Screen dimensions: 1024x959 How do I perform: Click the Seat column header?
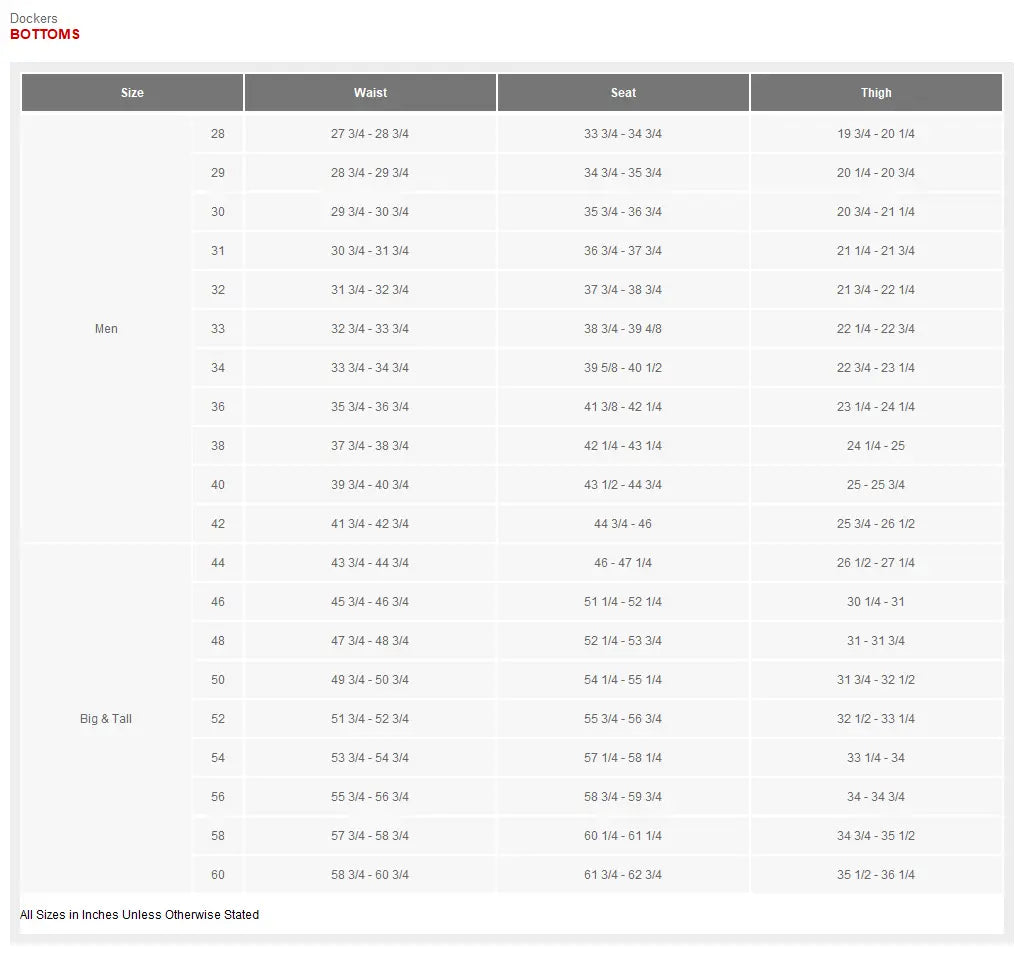pyautogui.click(x=623, y=93)
